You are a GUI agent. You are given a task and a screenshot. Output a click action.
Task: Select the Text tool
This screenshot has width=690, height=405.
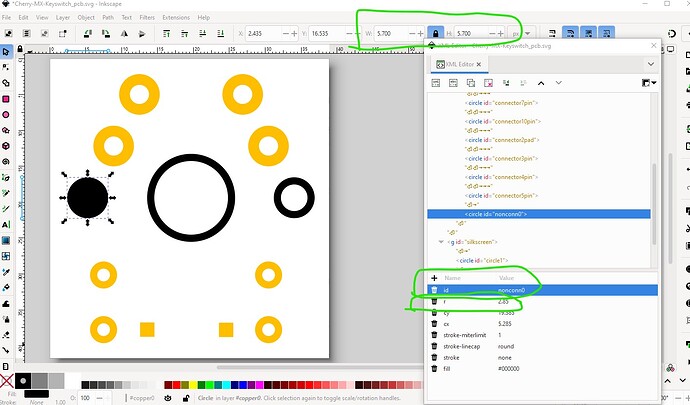click(6, 225)
